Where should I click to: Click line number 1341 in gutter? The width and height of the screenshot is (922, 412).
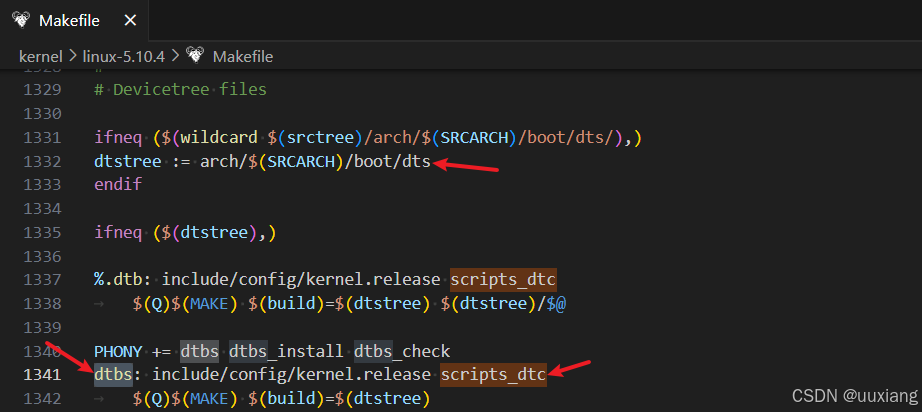tap(42, 375)
